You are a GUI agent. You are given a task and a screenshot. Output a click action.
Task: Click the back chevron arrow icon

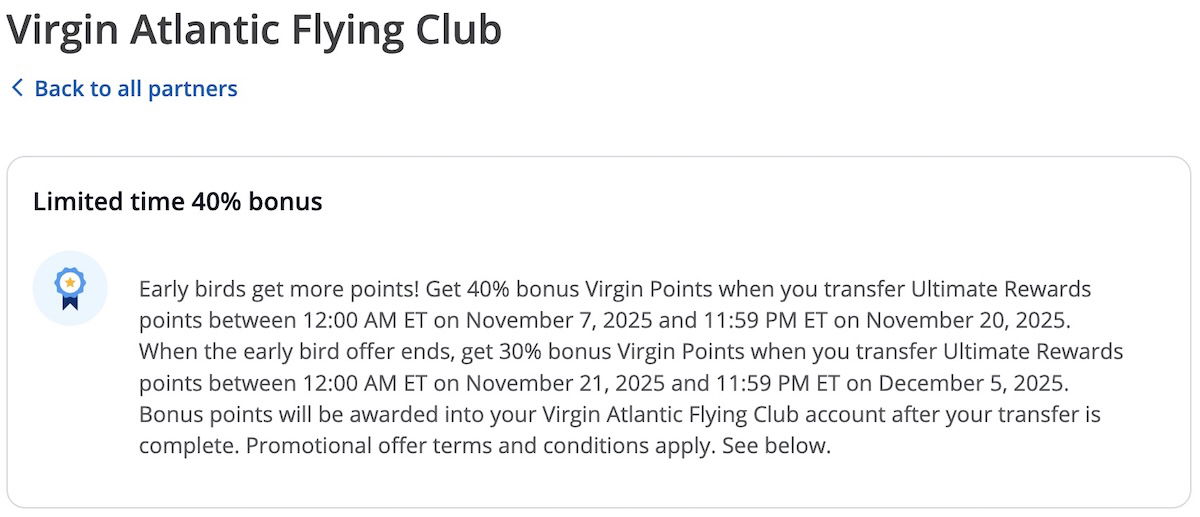(17, 88)
